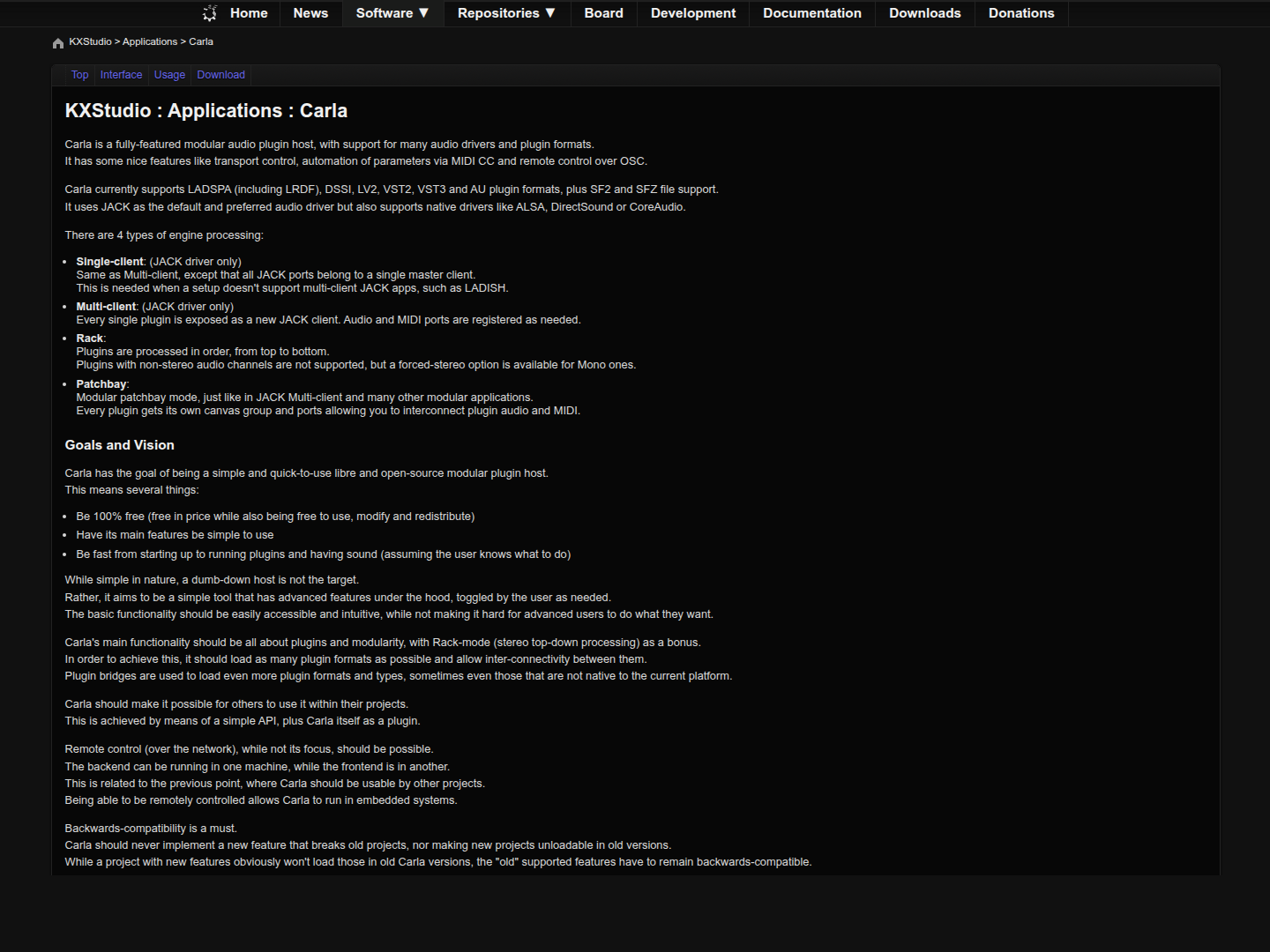Expand the Software dropdown menu
The image size is (1270, 952).
tap(392, 13)
